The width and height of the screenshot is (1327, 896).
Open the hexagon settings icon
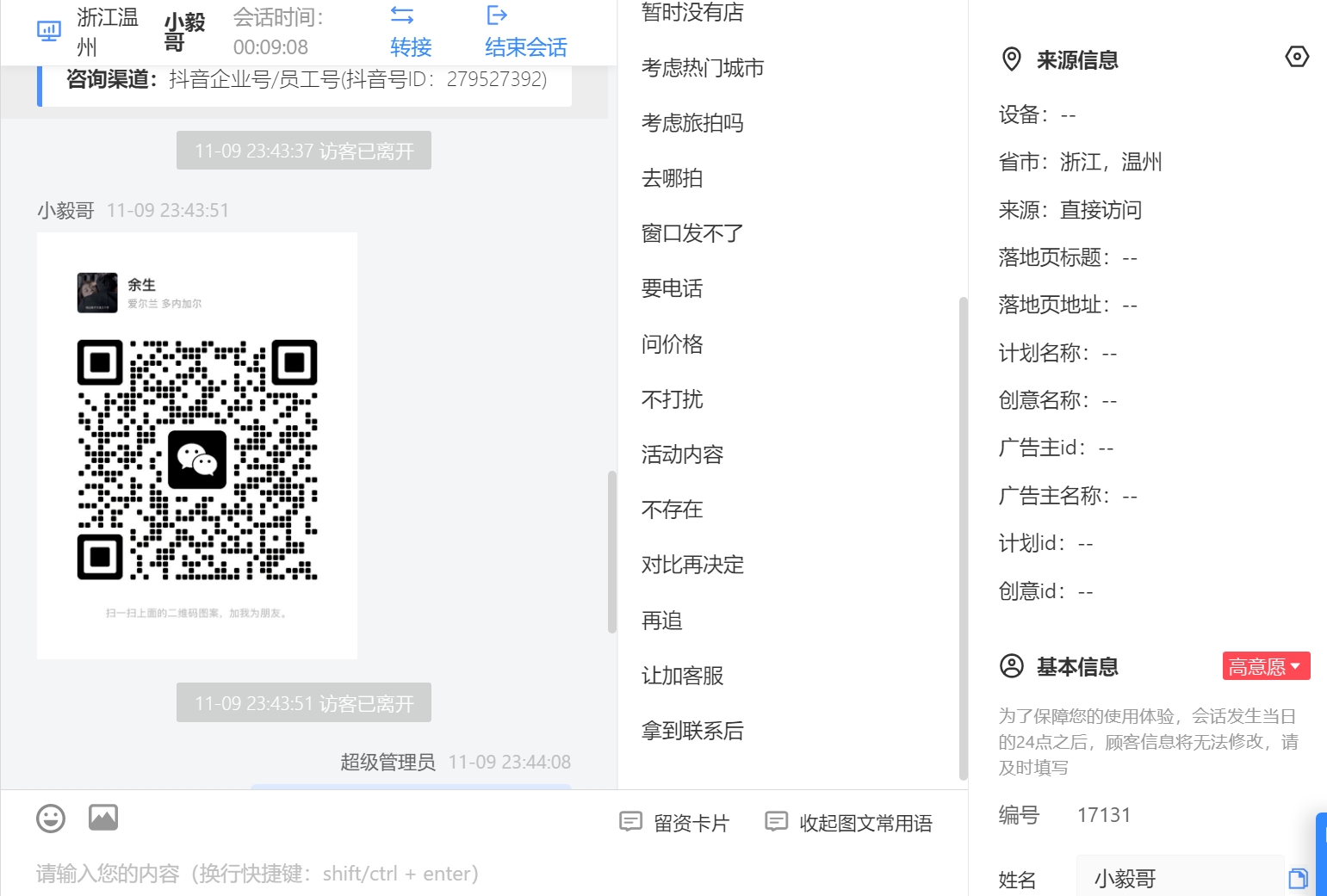point(1297,57)
